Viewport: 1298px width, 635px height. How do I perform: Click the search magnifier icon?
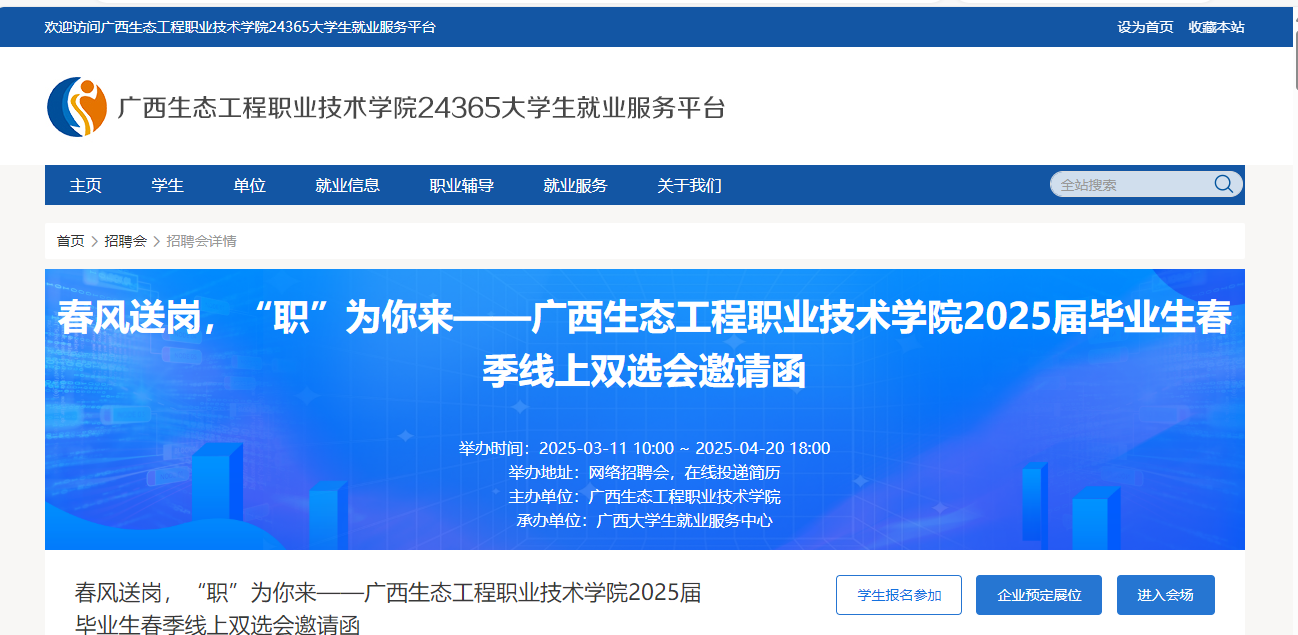[1223, 184]
